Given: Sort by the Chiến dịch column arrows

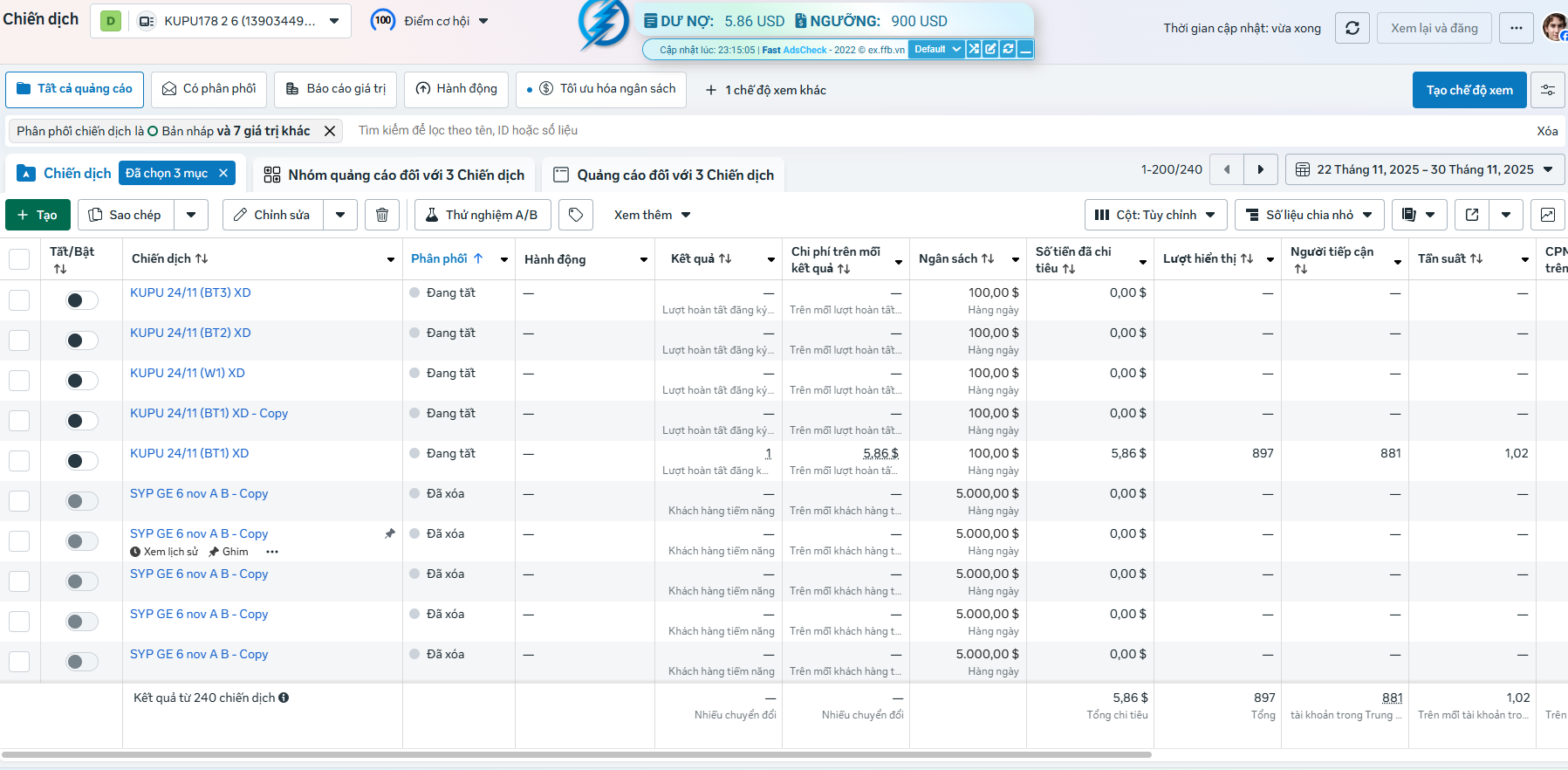Looking at the screenshot, I should pyautogui.click(x=202, y=258).
